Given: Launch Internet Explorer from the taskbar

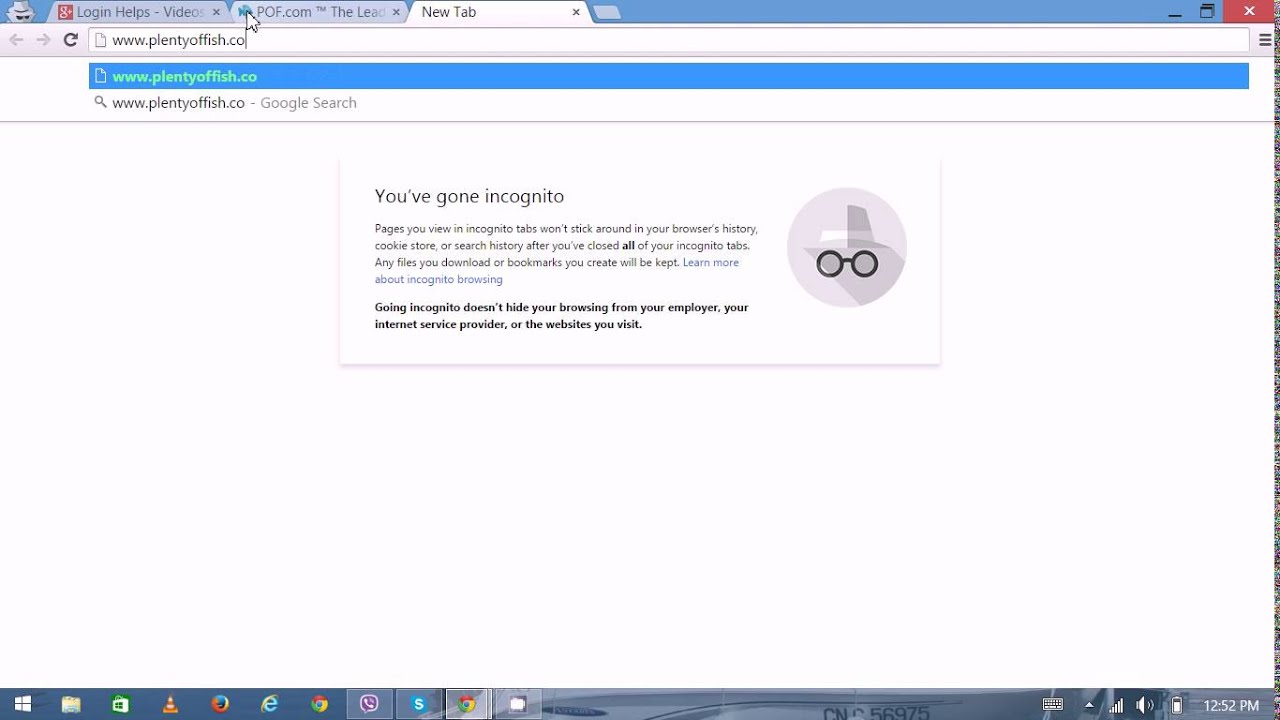Looking at the screenshot, I should tap(270, 704).
